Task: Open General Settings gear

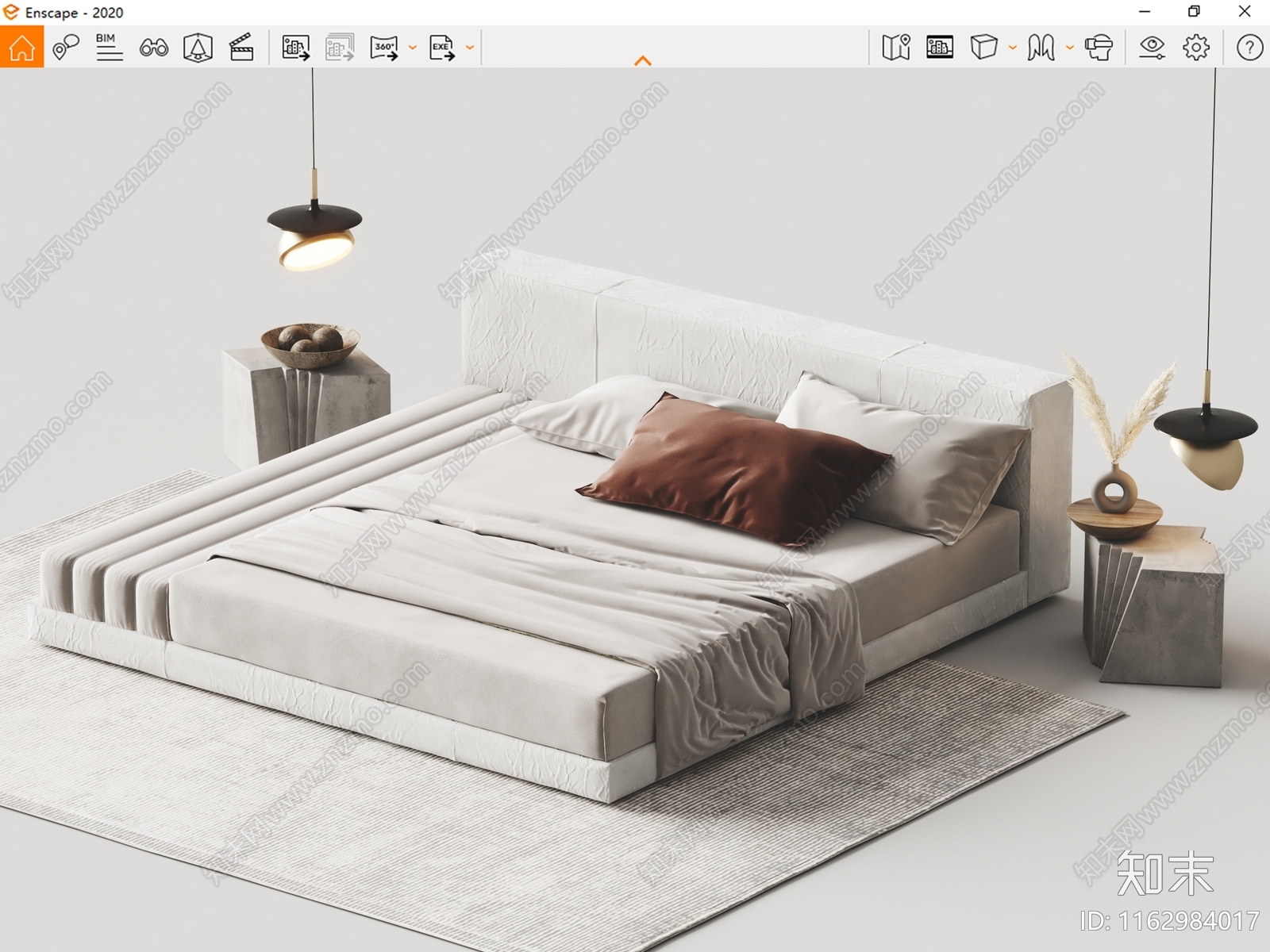Action: (x=1196, y=48)
